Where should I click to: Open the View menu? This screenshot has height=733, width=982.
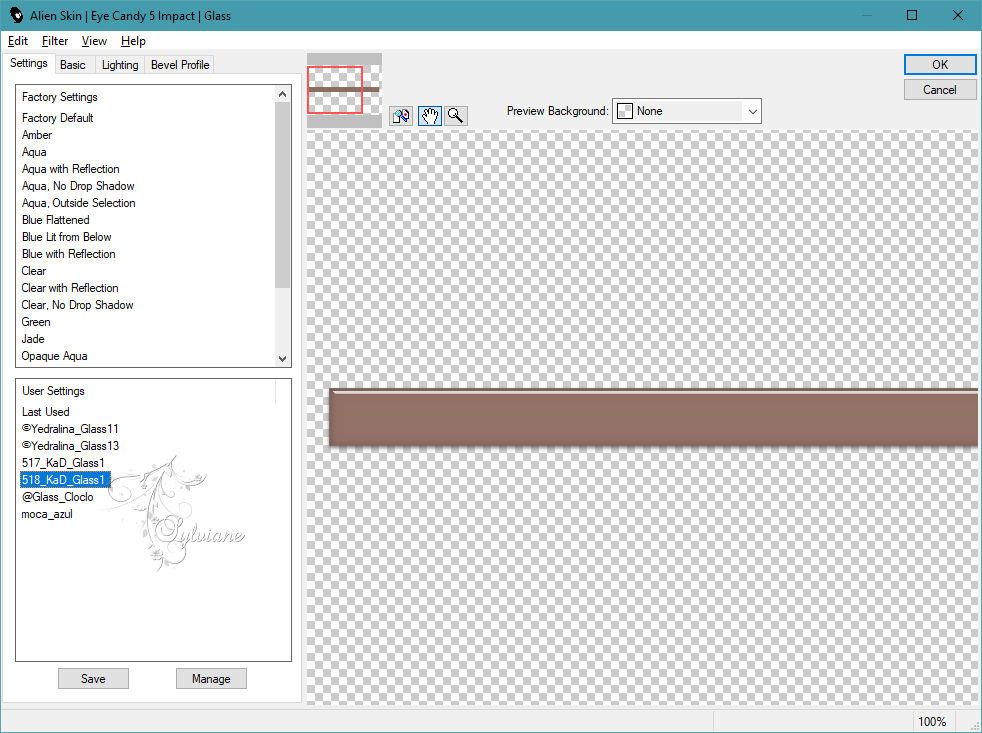[94, 41]
